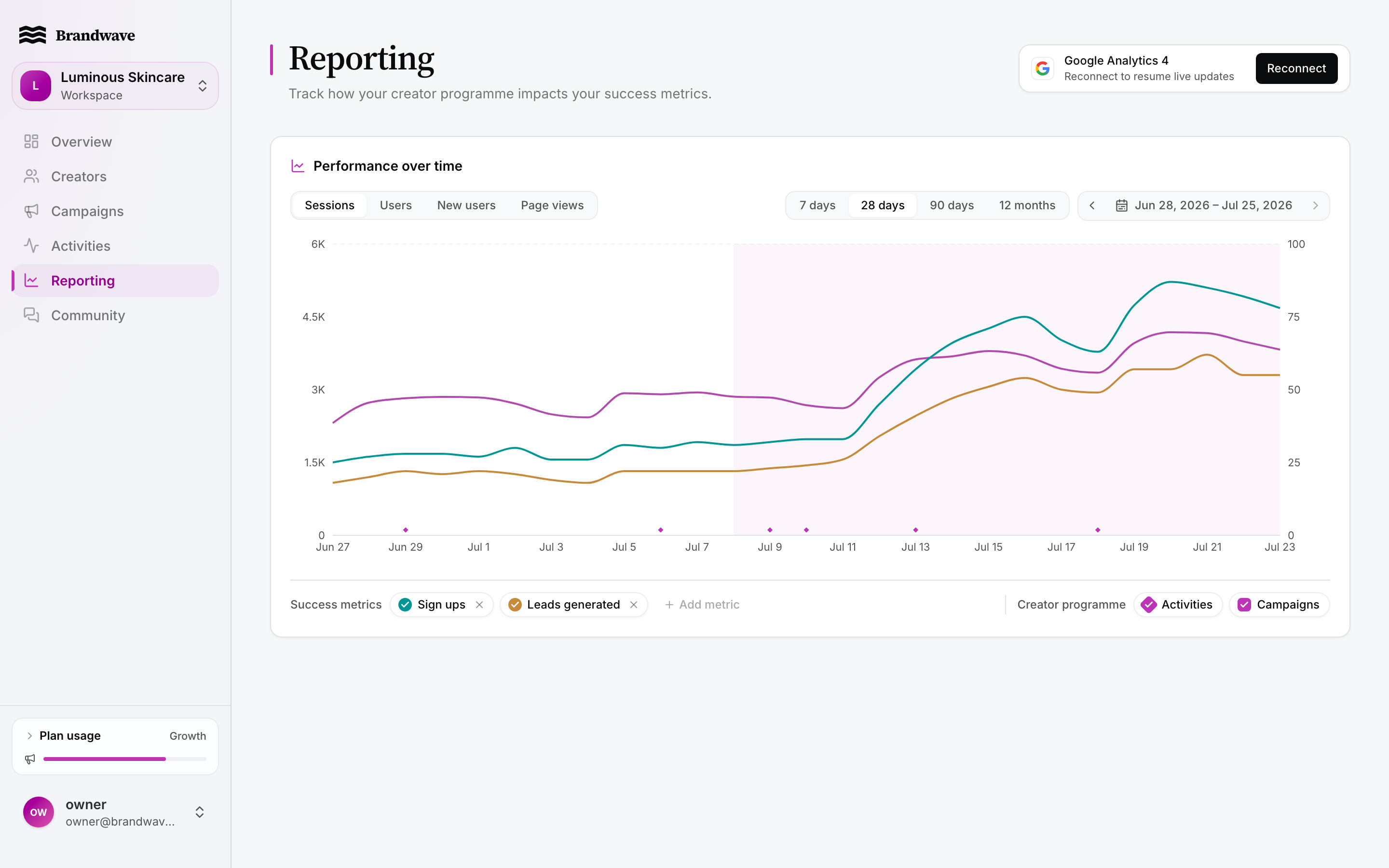Select the 28 days range
The height and width of the screenshot is (868, 1389).
tap(882, 205)
